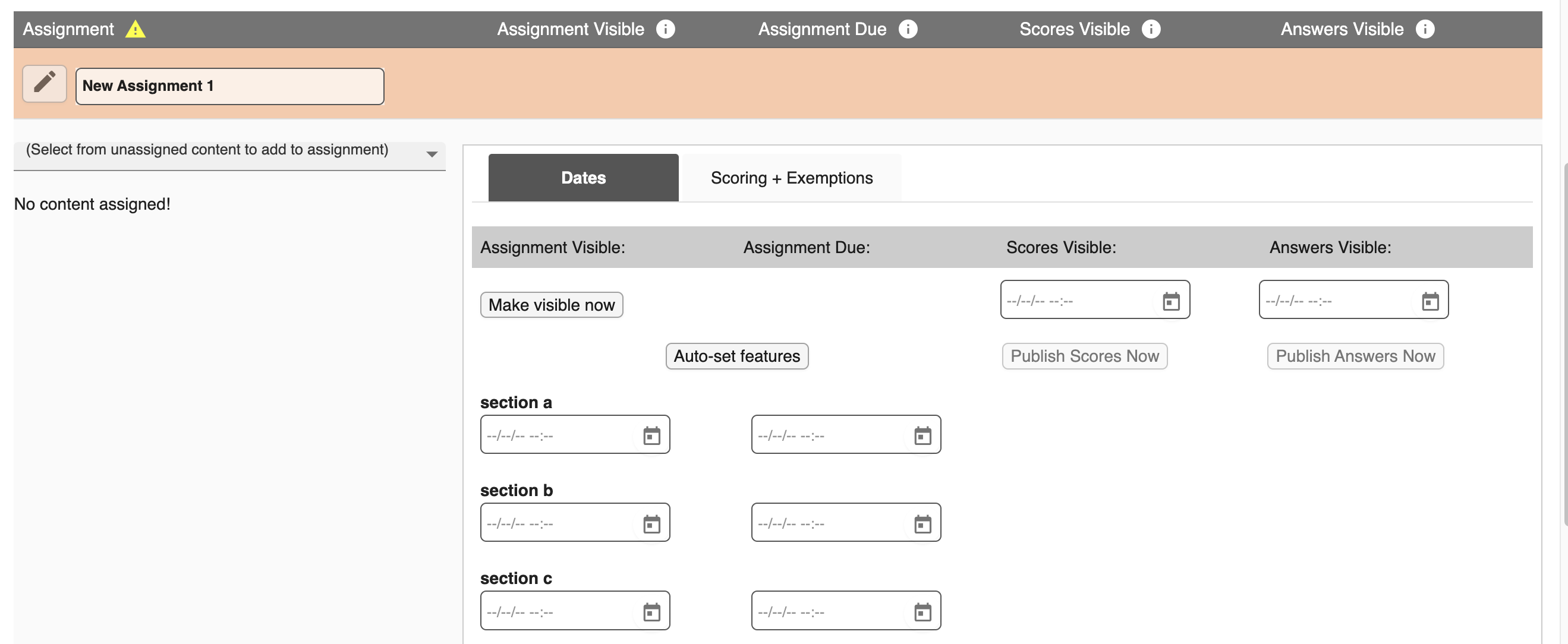Focus section c due date-time field

pos(845,610)
